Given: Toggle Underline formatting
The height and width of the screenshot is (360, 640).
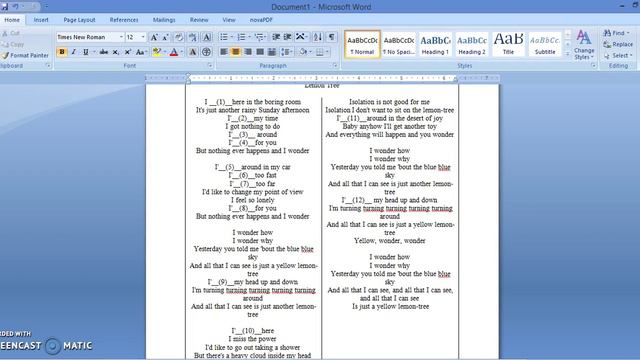Looking at the screenshot, I should [85, 52].
